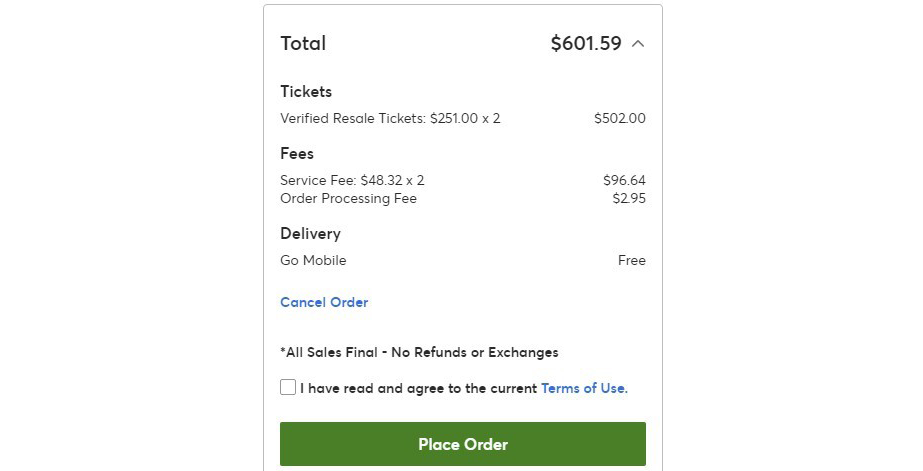923x471 pixels.
Task: Click the 'I have read and agree' label
Action: tap(419, 388)
